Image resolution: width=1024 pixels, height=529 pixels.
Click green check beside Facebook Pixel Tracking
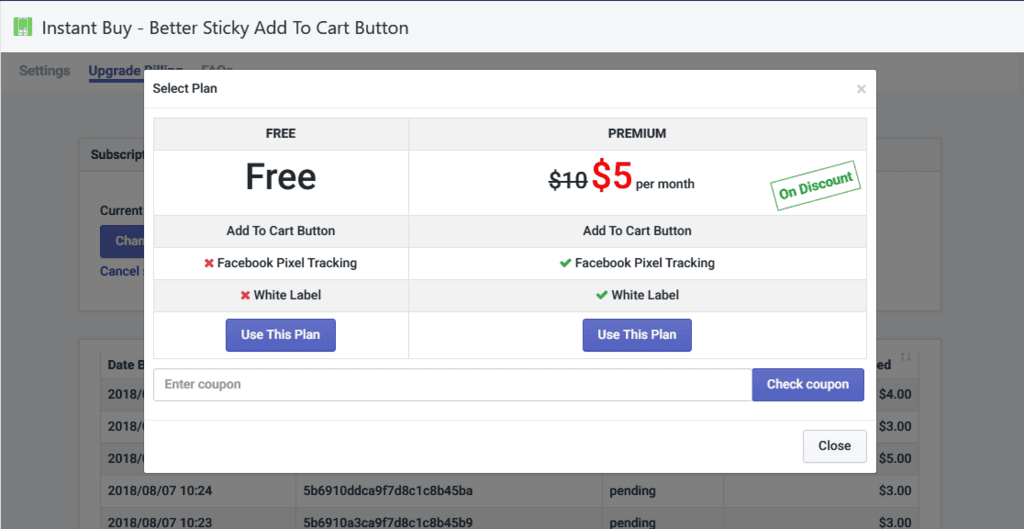pos(566,263)
